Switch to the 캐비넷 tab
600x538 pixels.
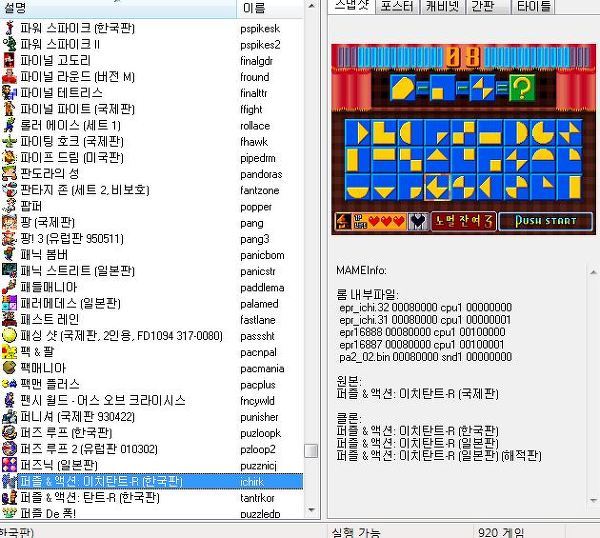[x=442, y=7]
